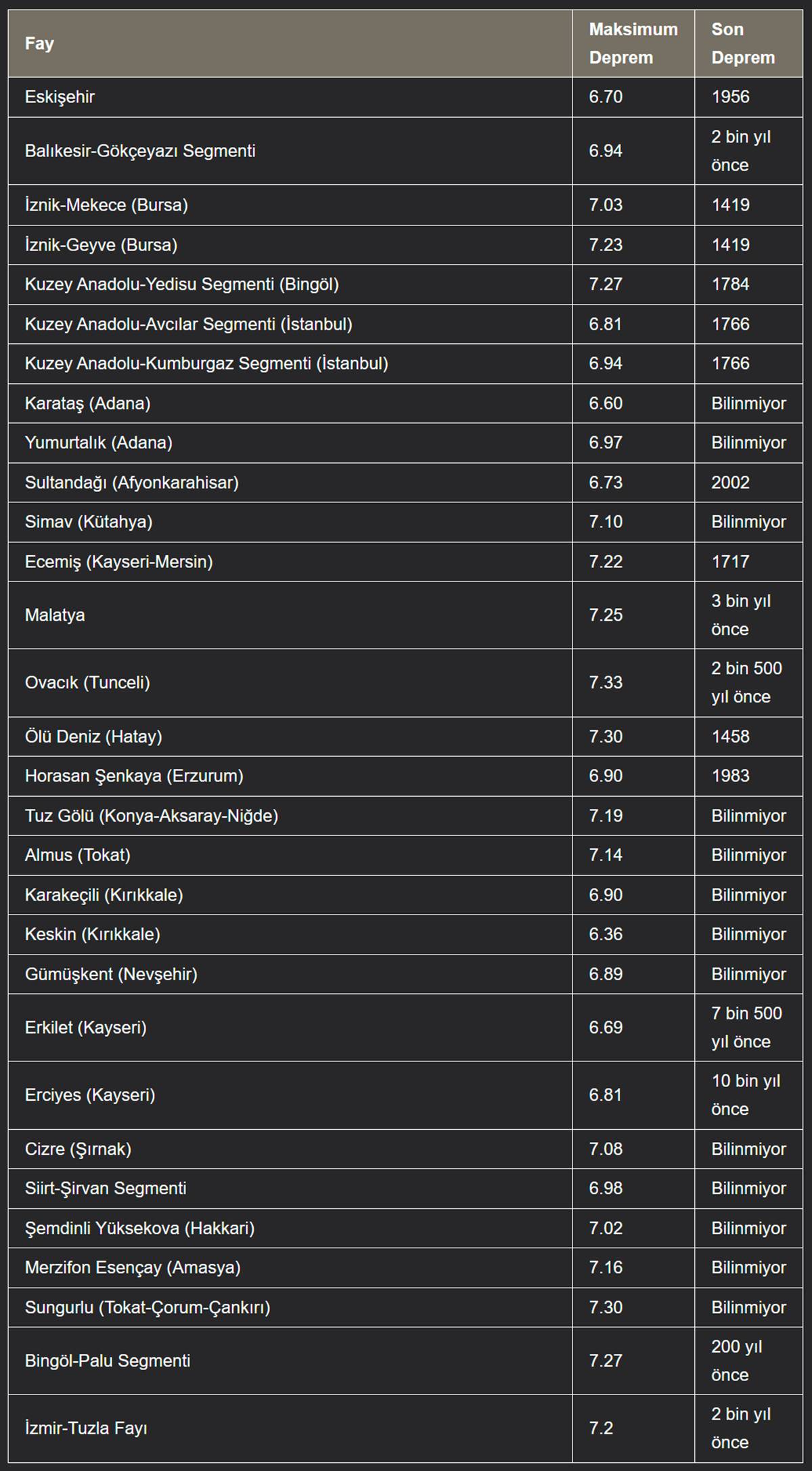This screenshot has width=812, height=1471.
Task: Click the Son Deprem column header
Action: (742, 43)
